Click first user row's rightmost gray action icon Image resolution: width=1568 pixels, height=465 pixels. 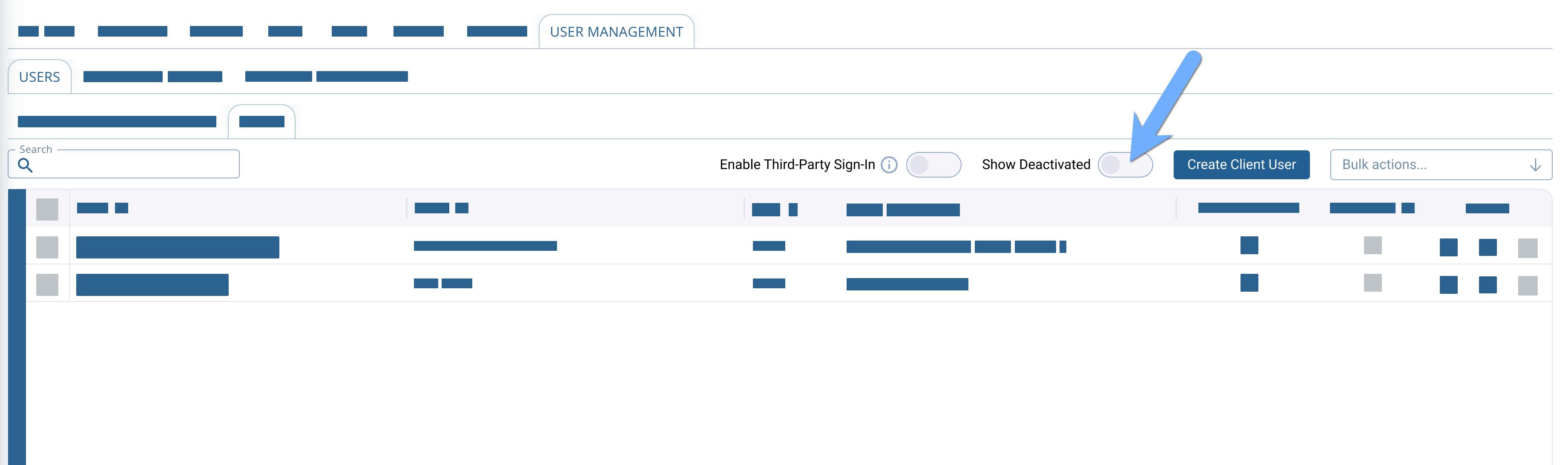click(x=1527, y=248)
